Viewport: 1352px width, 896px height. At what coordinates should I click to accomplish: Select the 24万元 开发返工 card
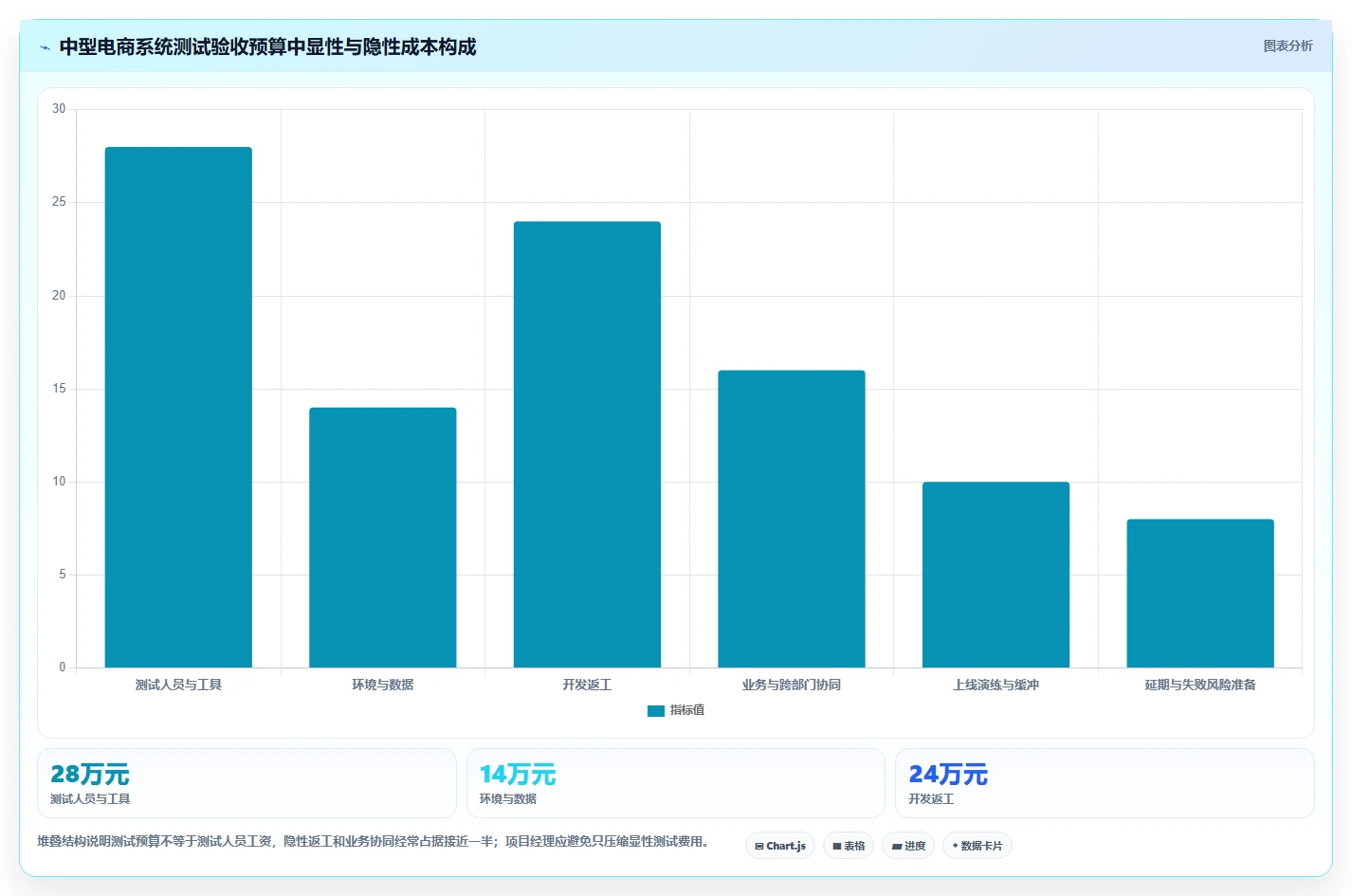[1105, 783]
